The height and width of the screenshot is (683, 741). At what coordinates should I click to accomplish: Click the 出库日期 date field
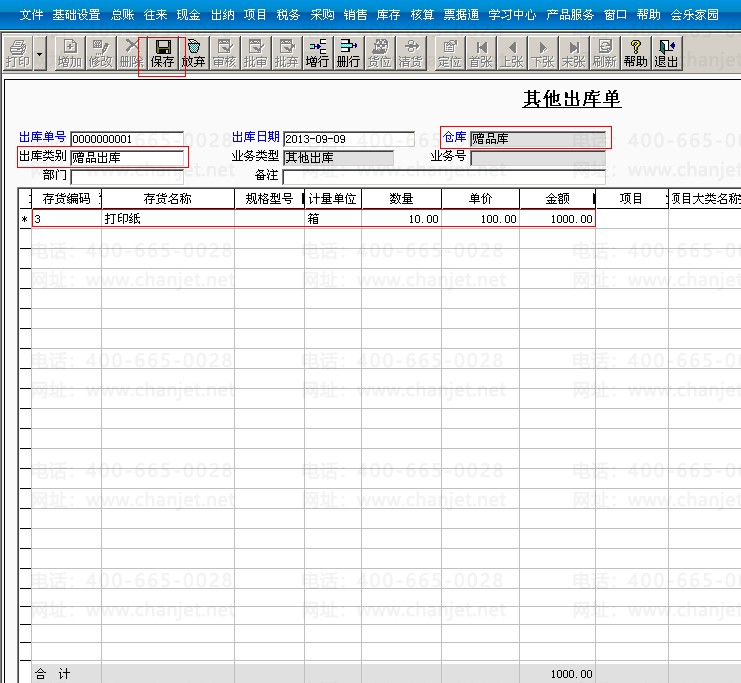tap(348, 139)
